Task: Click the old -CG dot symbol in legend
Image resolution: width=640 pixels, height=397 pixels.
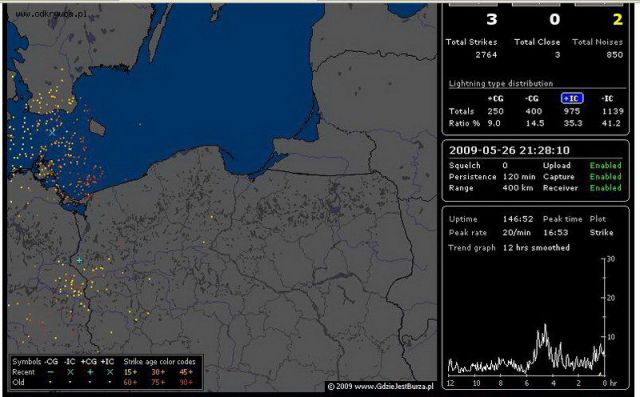Action: 51,382
